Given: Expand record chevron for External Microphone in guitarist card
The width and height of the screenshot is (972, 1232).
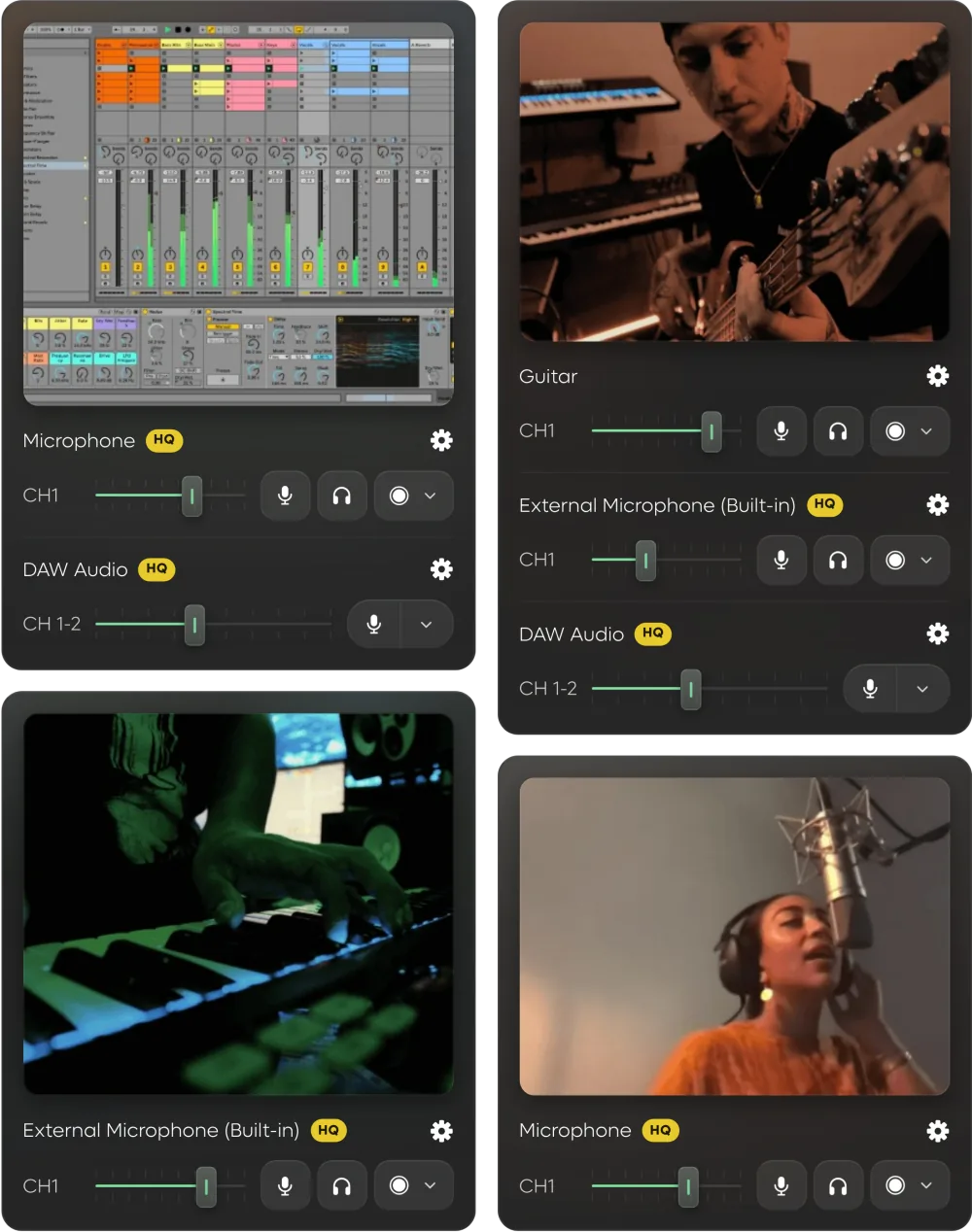Looking at the screenshot, I should [926, 560].
